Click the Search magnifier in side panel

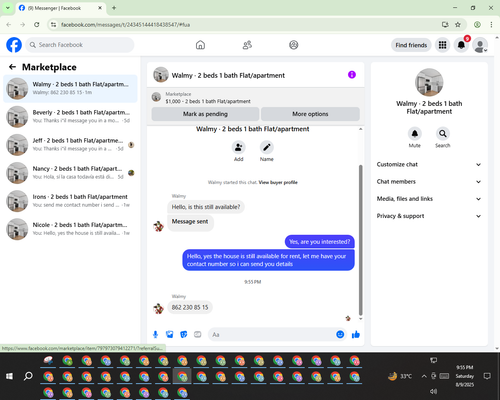click(443, 134)
